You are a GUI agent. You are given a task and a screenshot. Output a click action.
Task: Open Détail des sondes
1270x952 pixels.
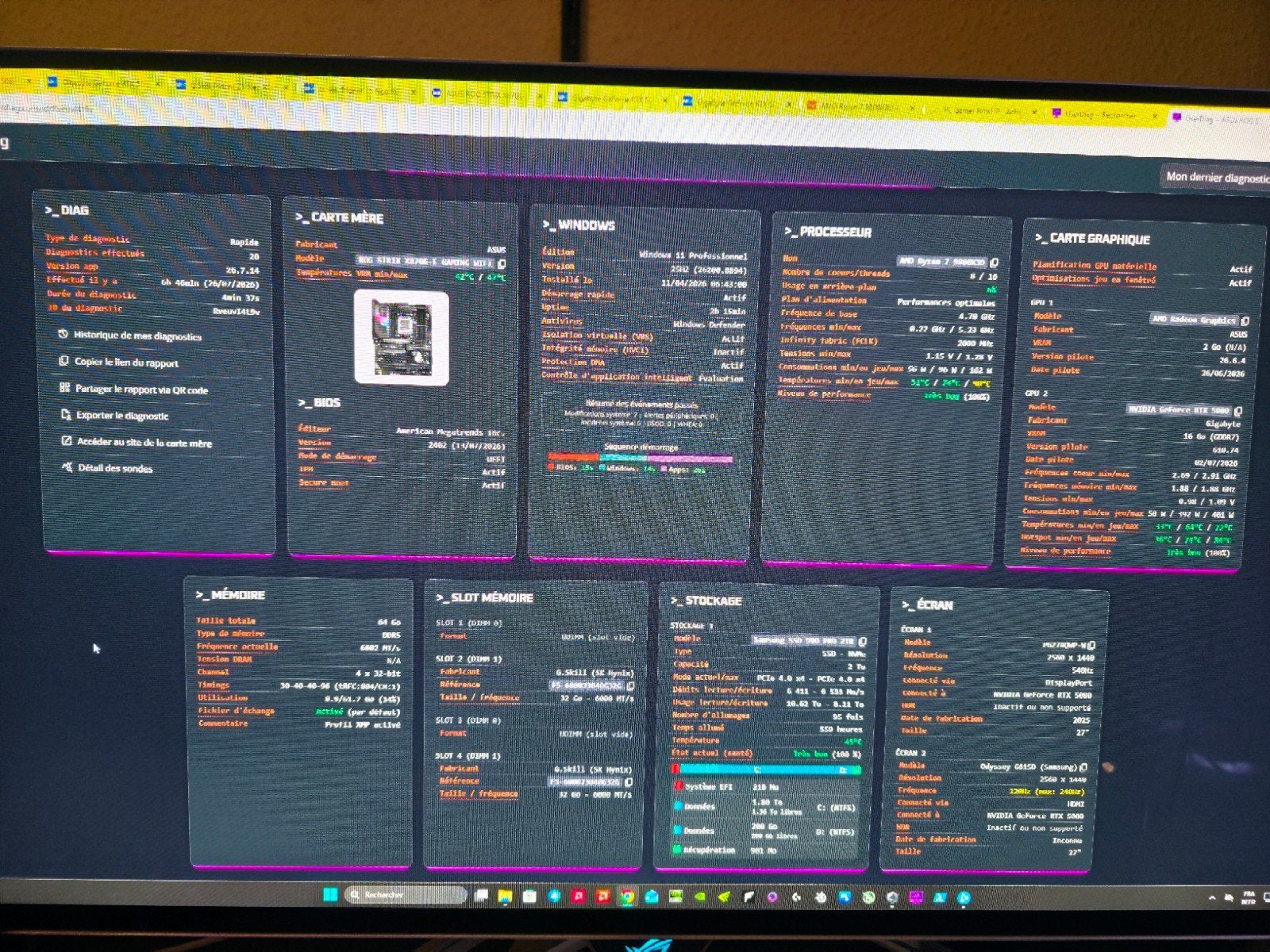[x=115, y=468]
